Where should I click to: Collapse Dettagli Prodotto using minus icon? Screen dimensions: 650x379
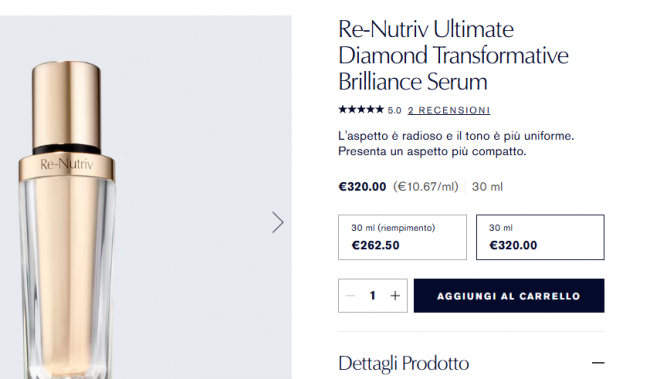[598, 363]
